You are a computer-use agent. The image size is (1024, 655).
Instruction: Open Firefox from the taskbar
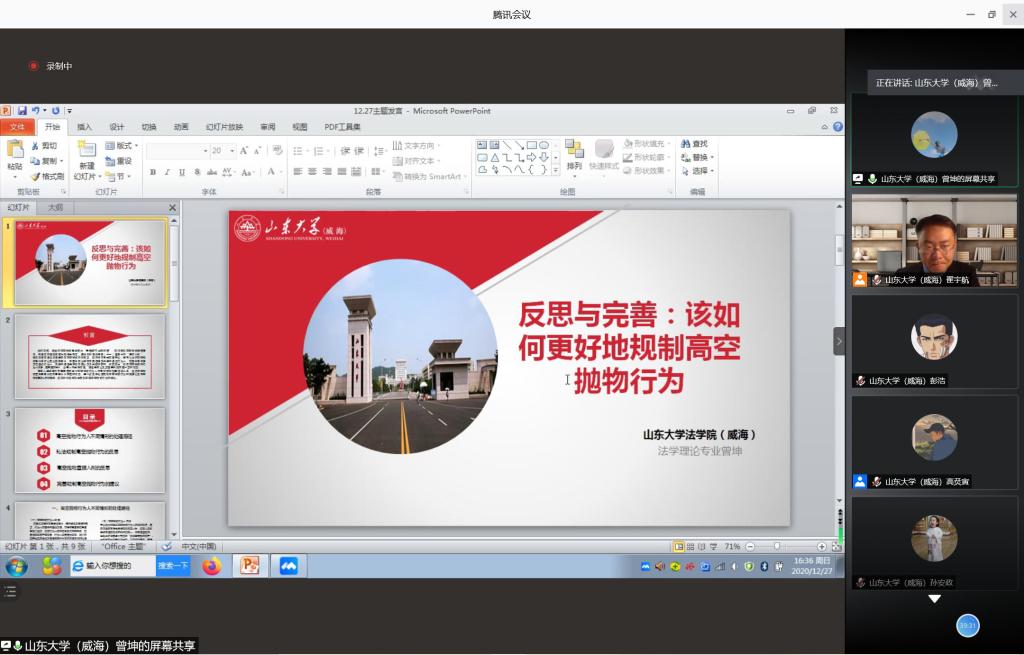pyautogui.click(x=211, y=566)
